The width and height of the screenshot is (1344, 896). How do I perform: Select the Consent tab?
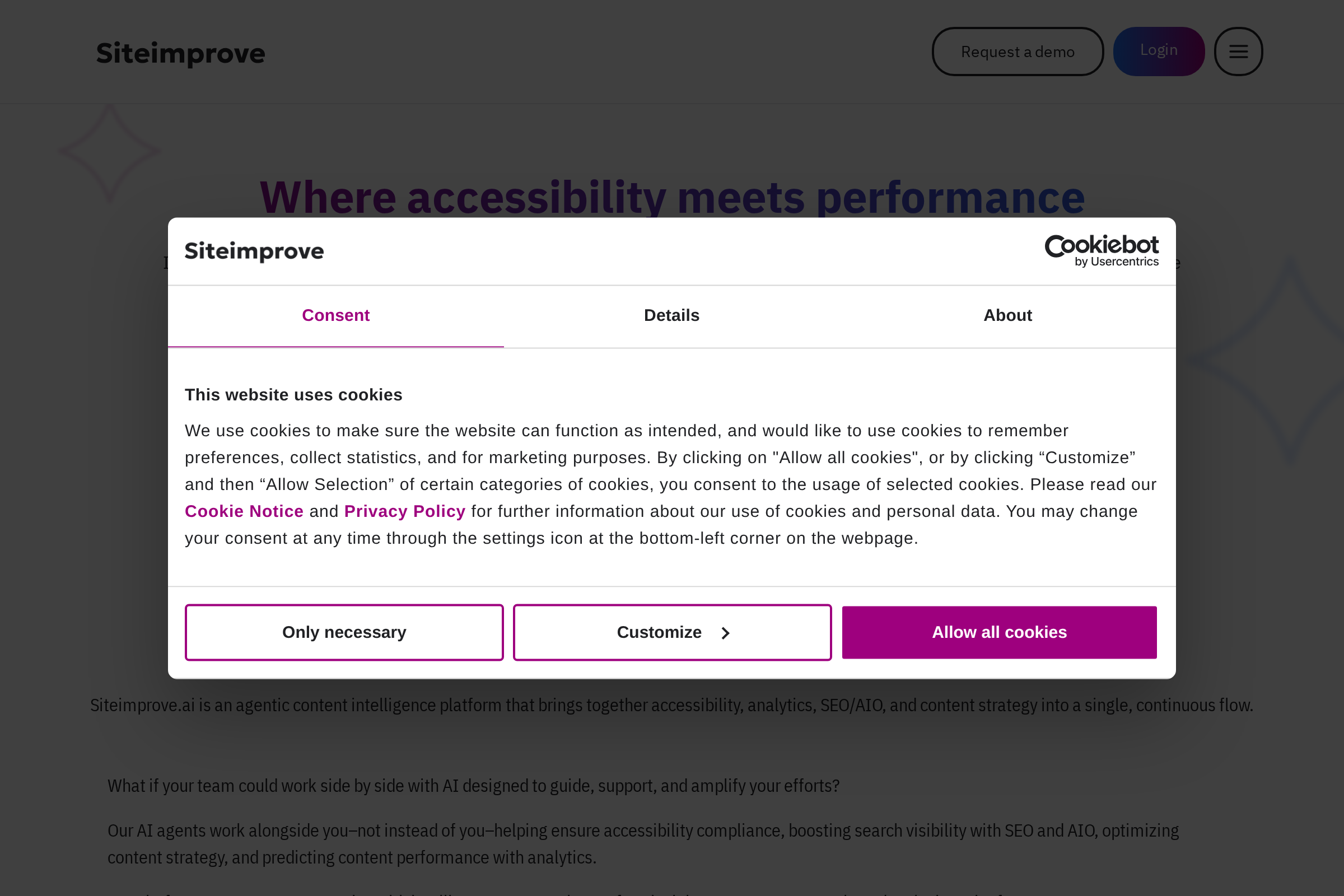(335, 315)
